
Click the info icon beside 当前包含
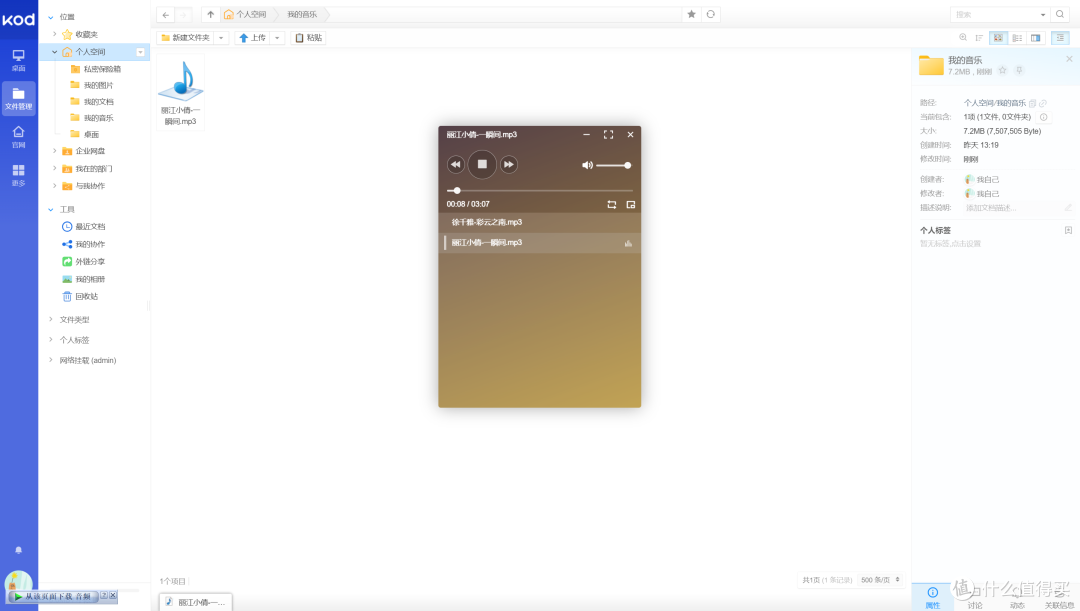click(x=1043, y=117)
